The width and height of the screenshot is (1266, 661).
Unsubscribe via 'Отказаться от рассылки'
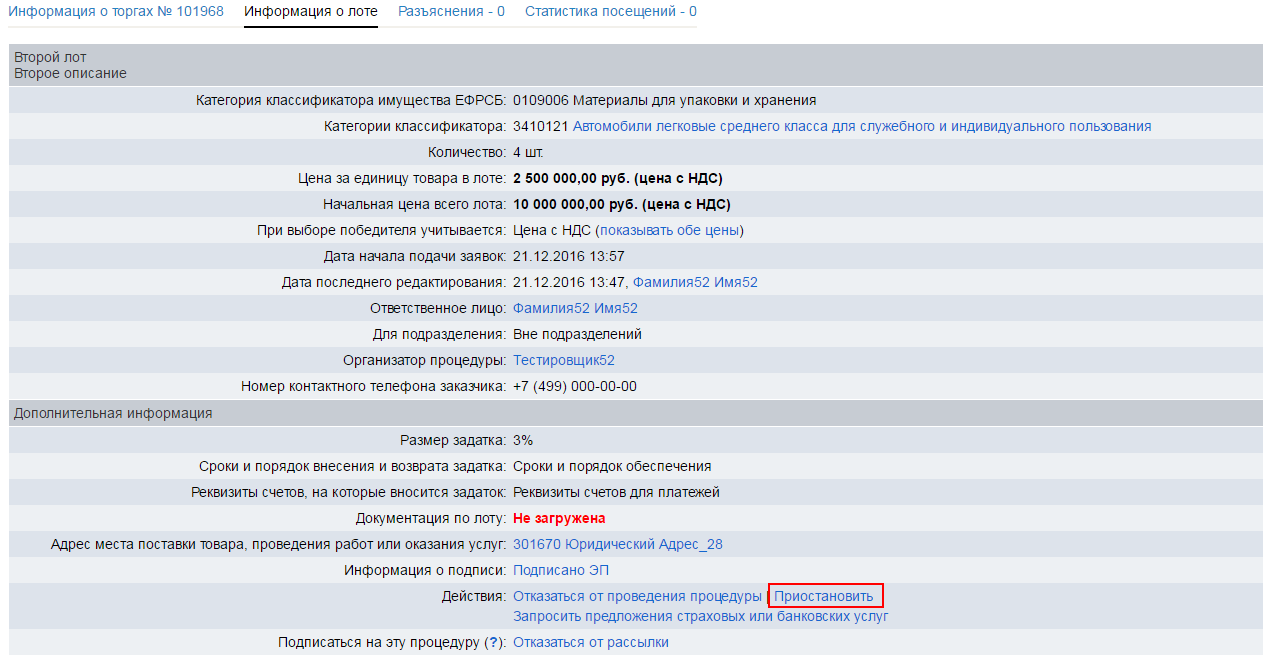(590, 642)
